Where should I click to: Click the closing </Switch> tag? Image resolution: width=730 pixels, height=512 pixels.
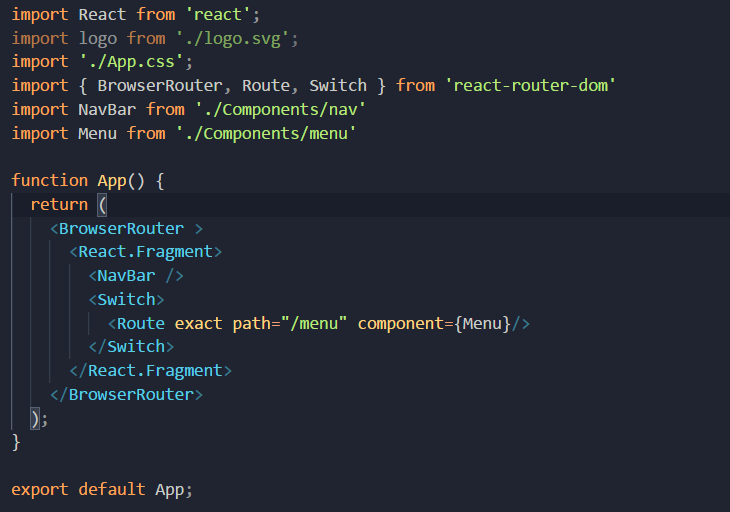[x=131, y=347]
